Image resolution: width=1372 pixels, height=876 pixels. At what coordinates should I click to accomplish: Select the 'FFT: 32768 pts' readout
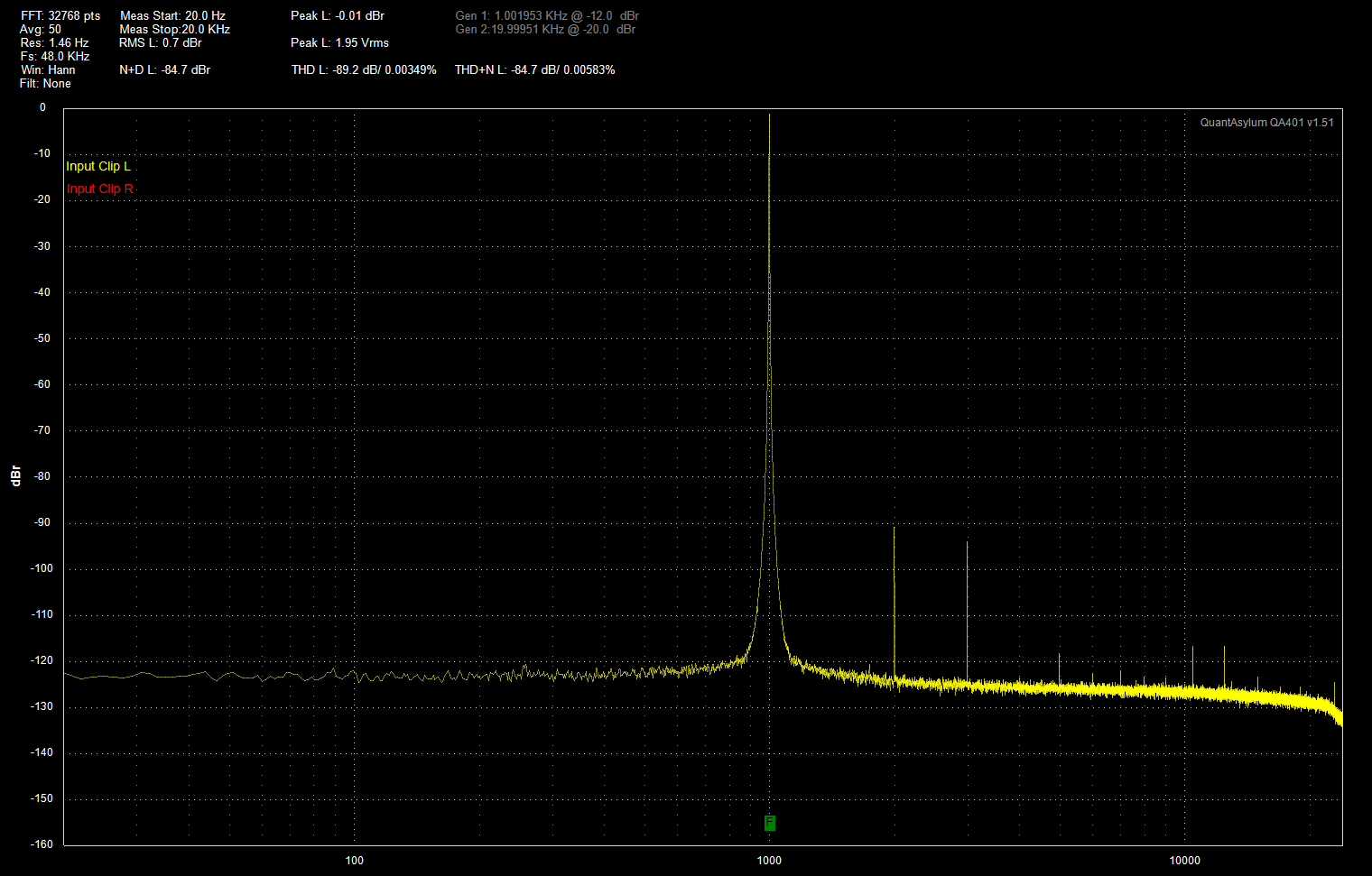60,16
